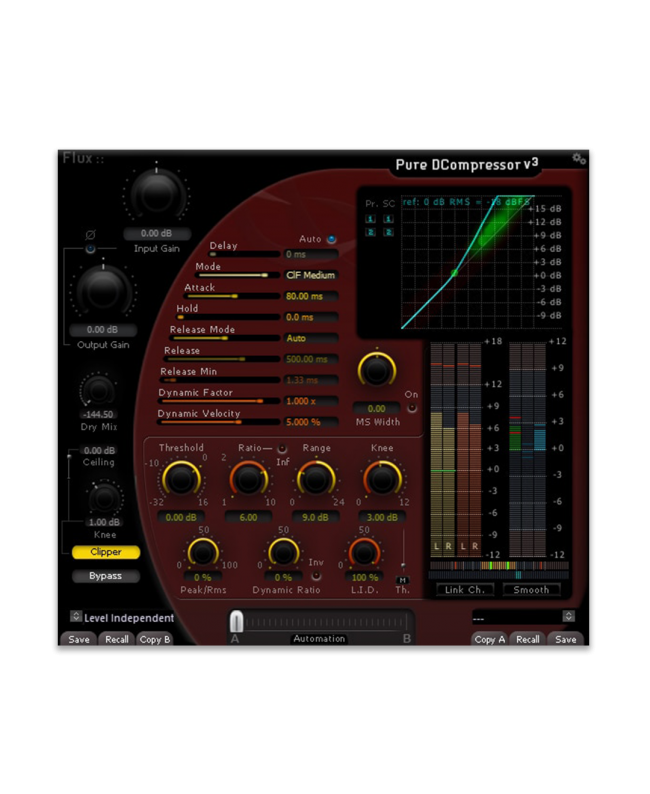The height and width of the screenshot is (794, 650).
Task: Toggle the Clipper button
Action: click(x=106, y=552)
